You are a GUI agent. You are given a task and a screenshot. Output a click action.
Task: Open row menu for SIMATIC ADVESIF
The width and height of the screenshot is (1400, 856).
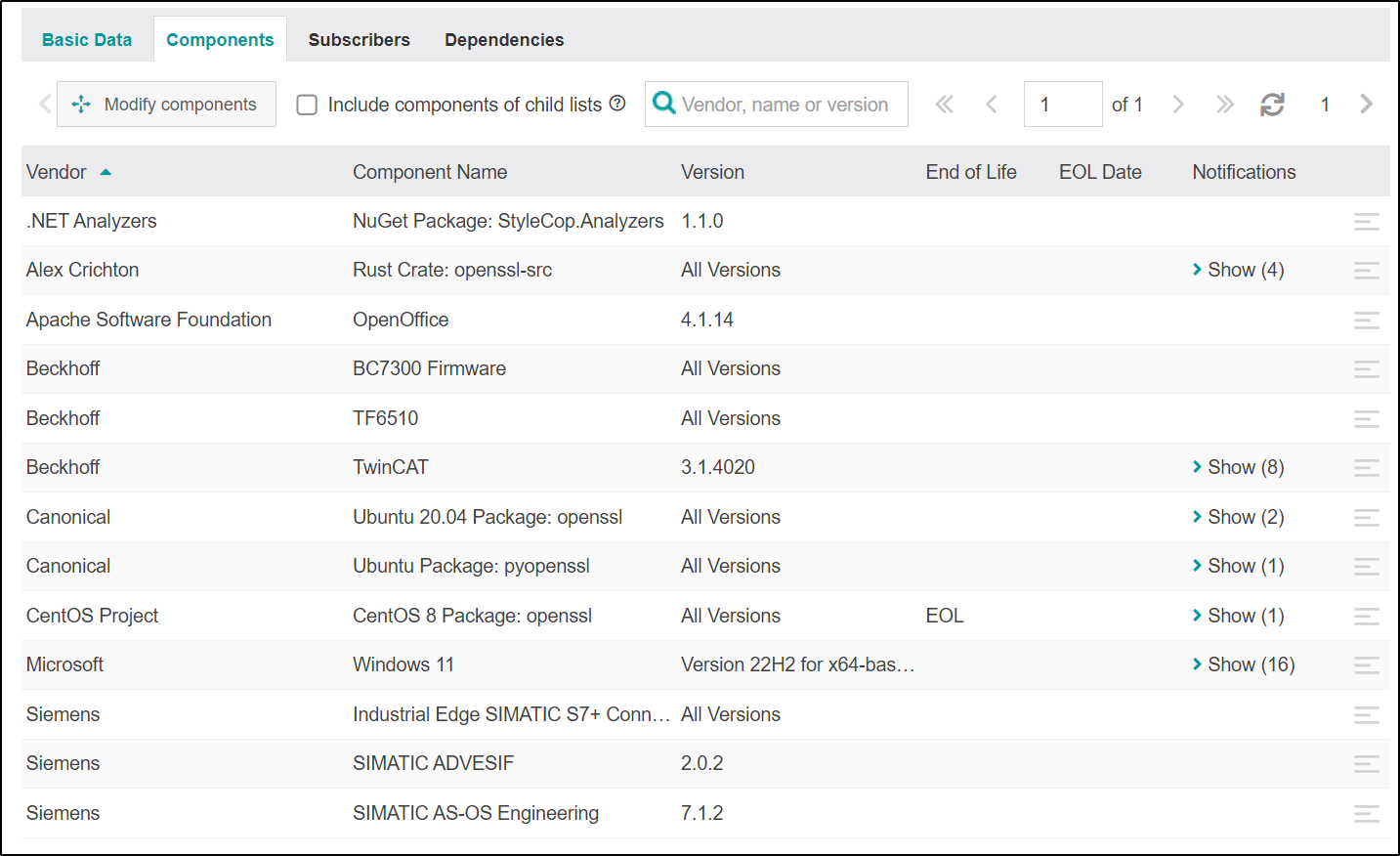1367,764
